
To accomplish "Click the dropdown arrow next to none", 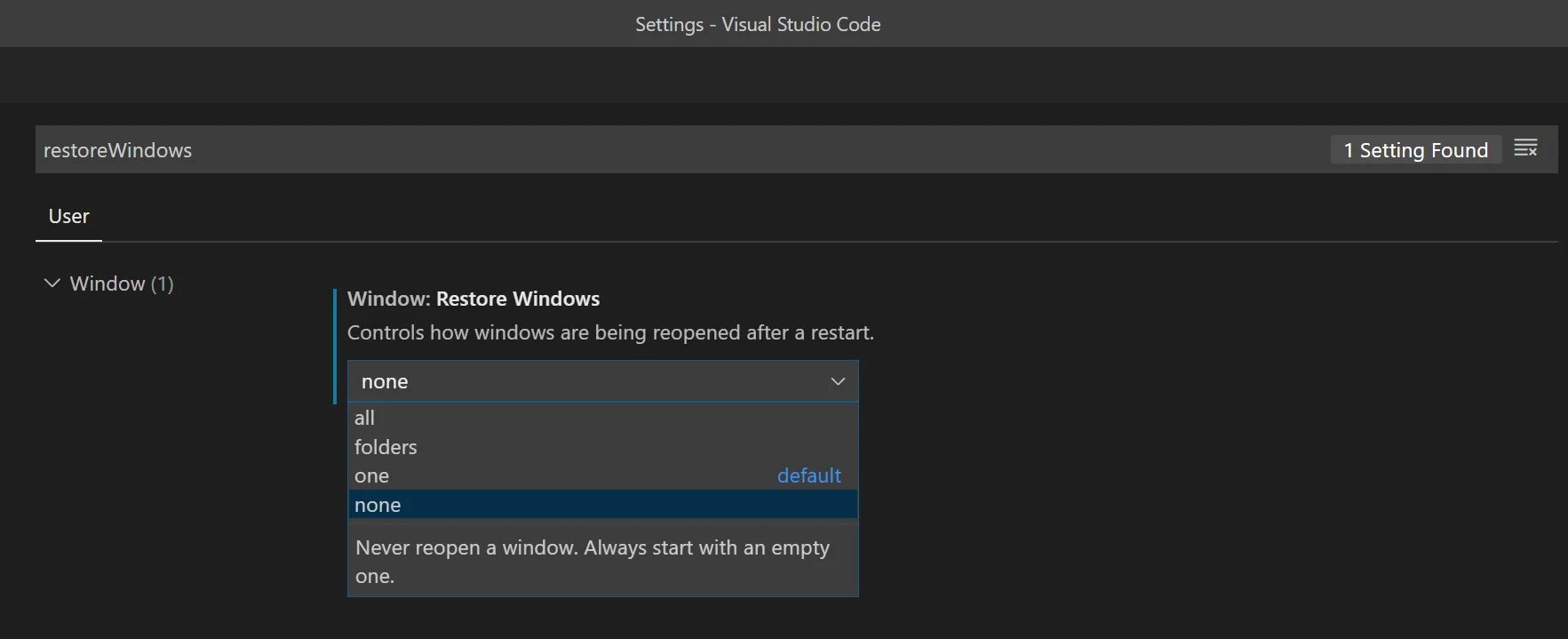I will 837,381.
